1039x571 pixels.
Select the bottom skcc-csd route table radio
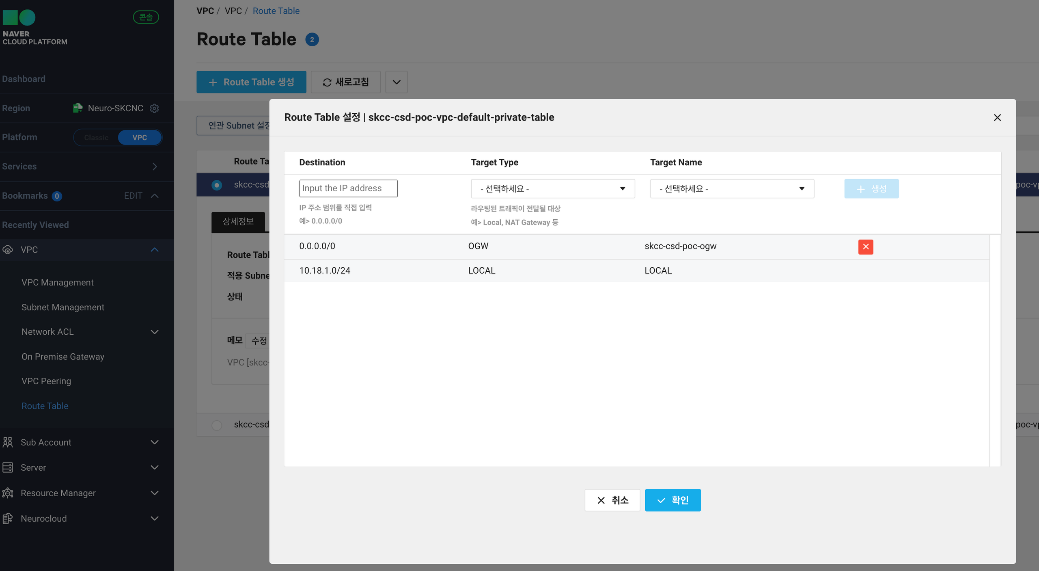217,425
